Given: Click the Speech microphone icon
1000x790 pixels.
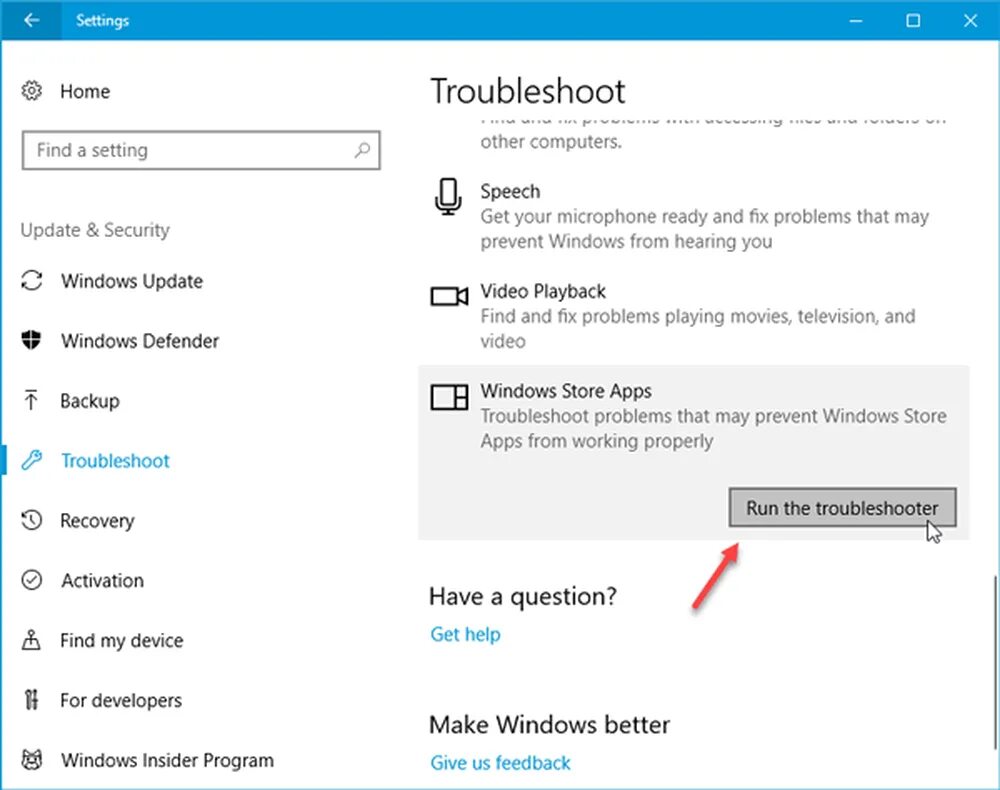Looking at the screenshot, I should [448, 197].
